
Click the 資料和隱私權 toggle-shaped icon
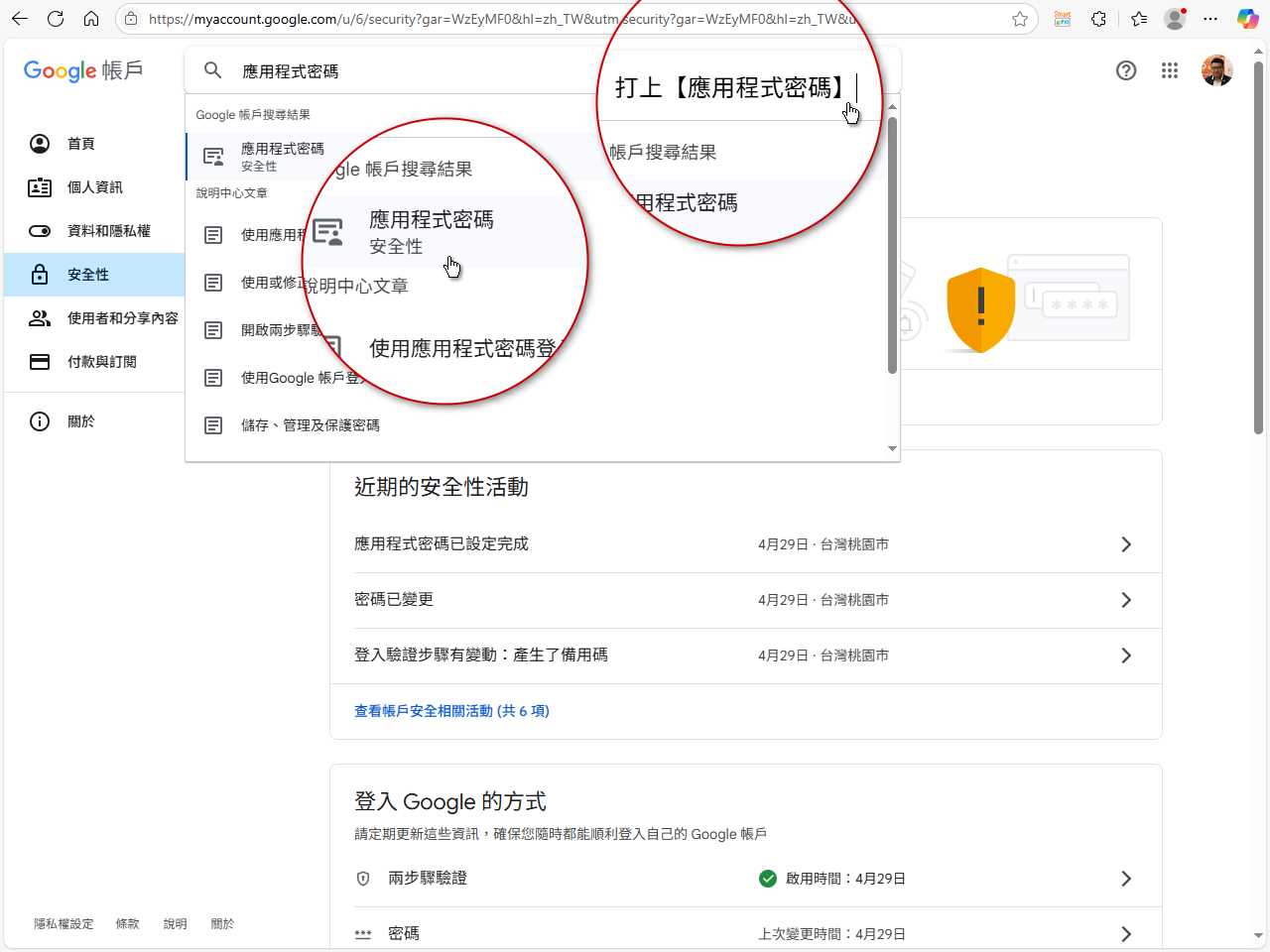[x=40, y=231]
